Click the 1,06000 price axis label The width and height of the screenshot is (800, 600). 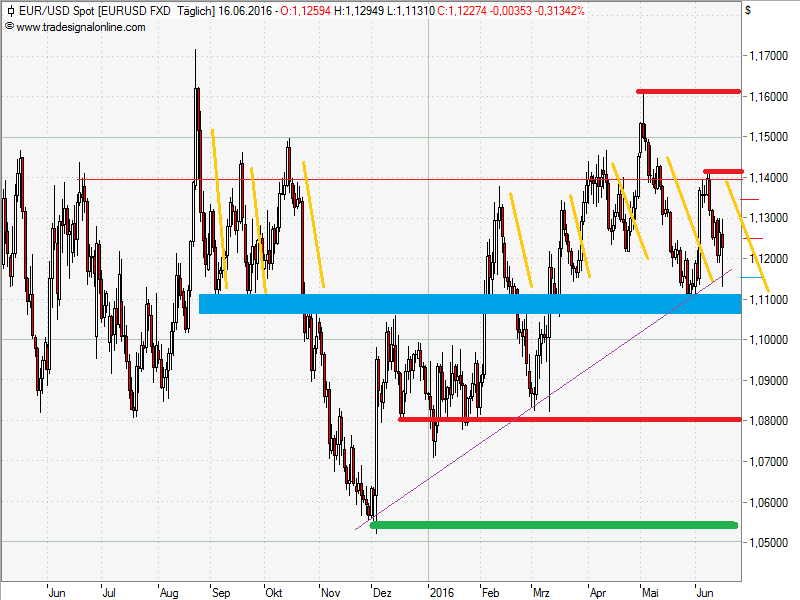pyautogui.click(x=768, y=503)
